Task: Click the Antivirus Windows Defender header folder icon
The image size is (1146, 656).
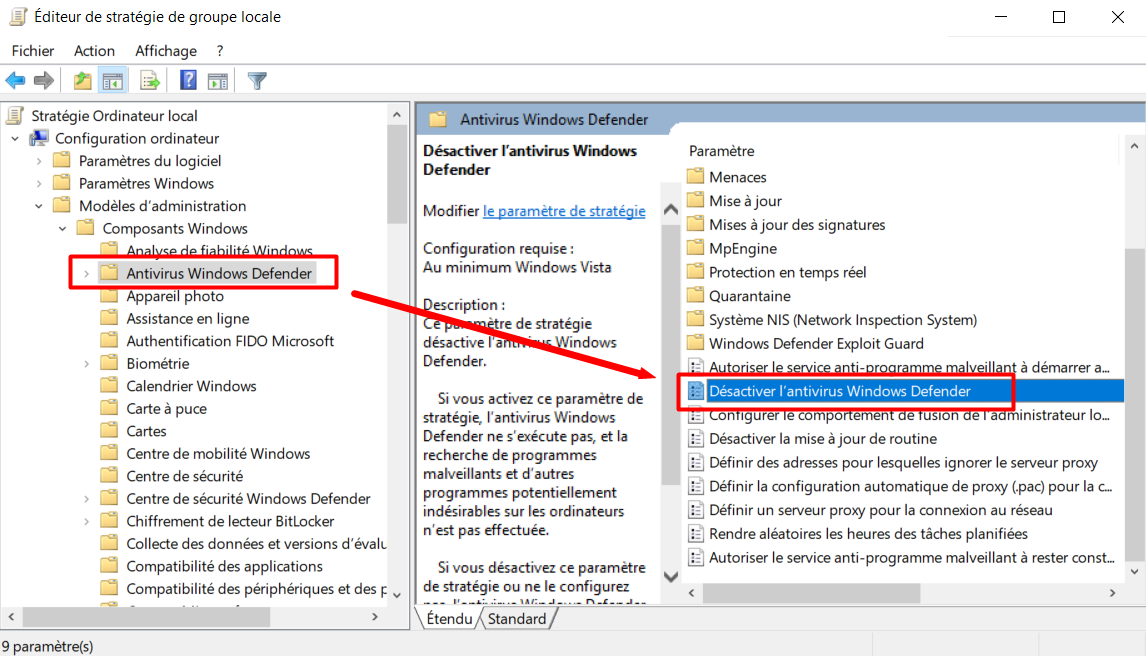Action: (x=438, y=119)
